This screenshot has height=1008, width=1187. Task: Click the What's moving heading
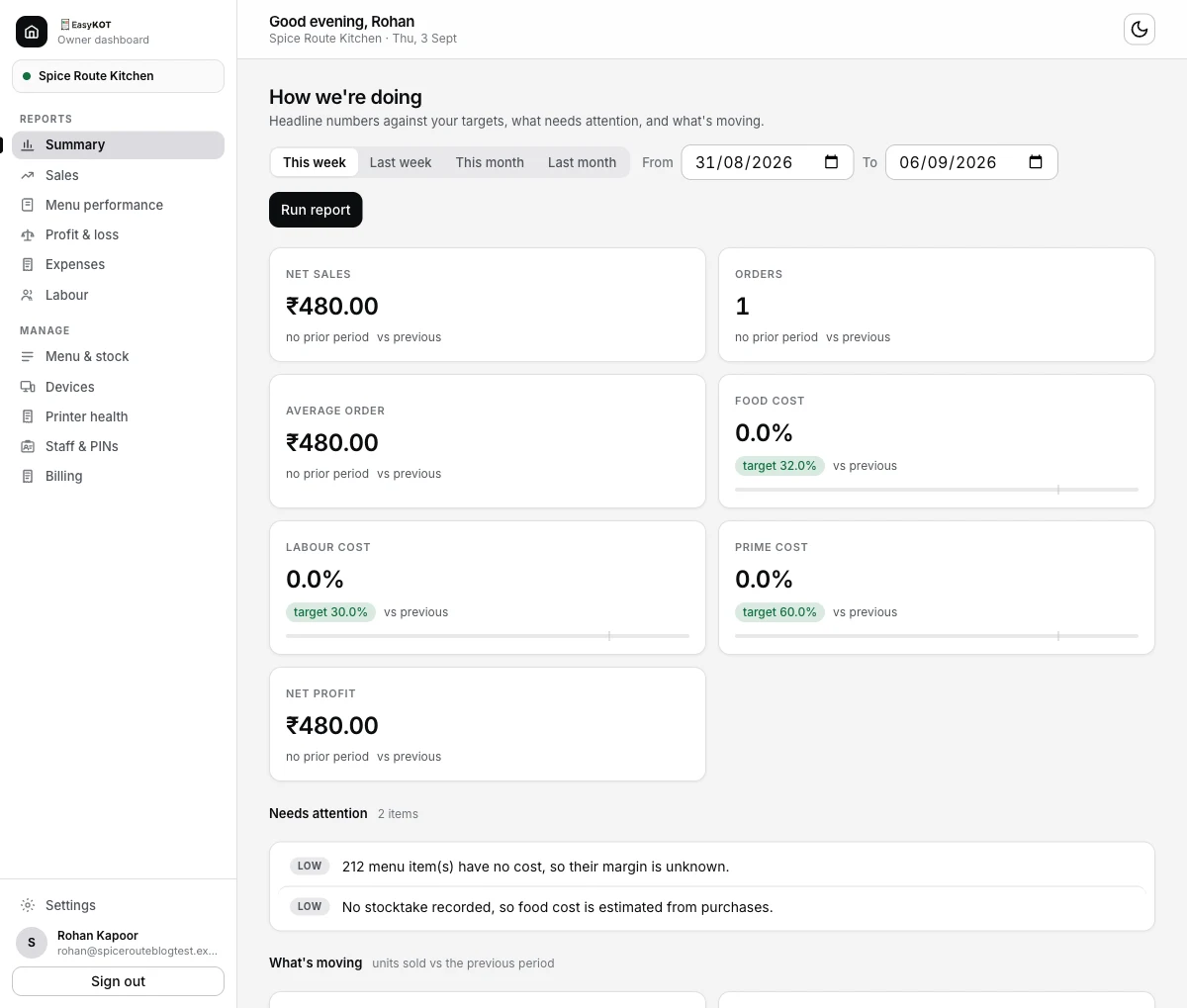pyautogui.click(x=316, y=962)
